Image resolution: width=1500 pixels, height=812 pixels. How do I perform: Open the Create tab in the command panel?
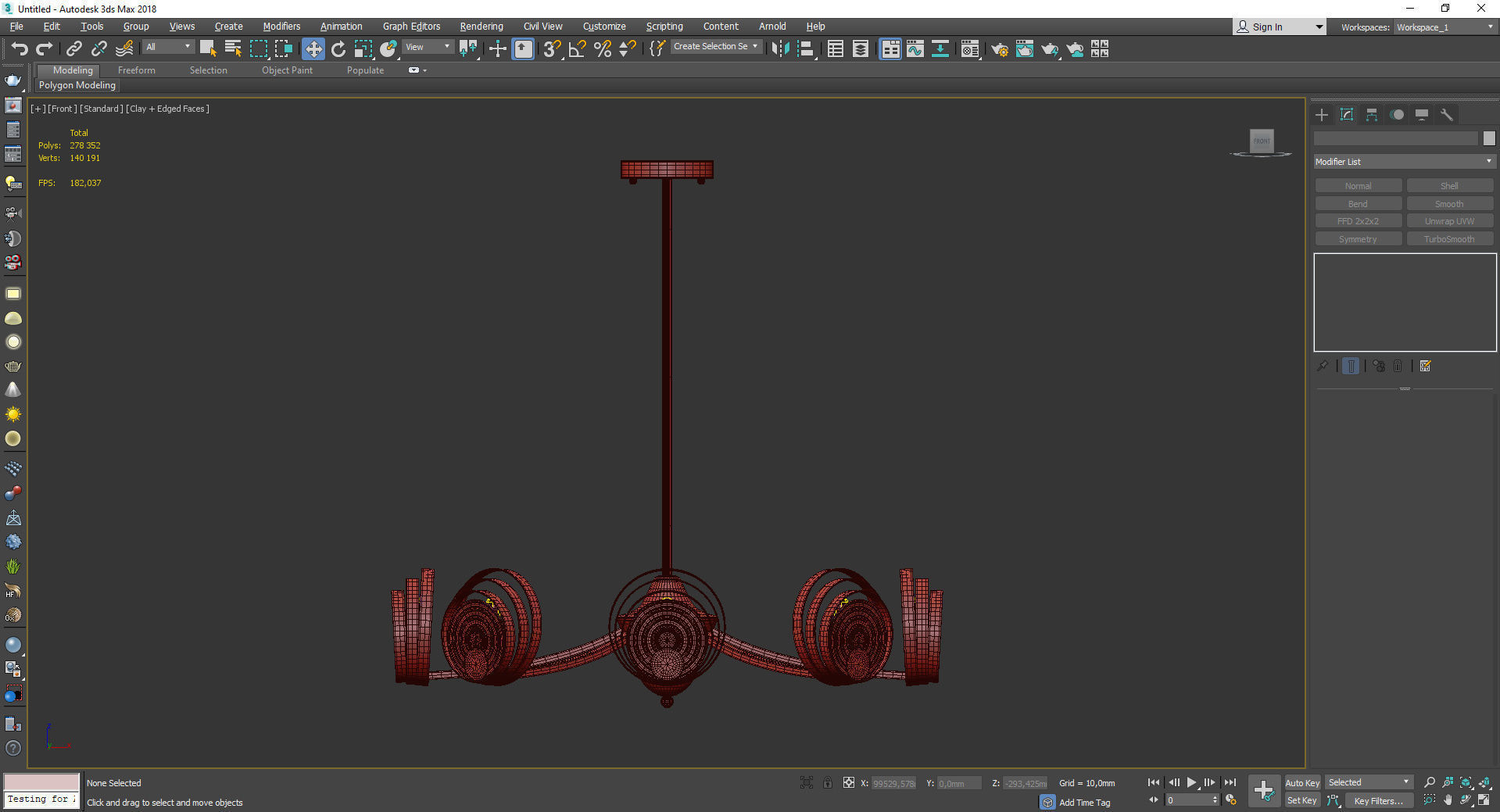(x=1322, y=115)
